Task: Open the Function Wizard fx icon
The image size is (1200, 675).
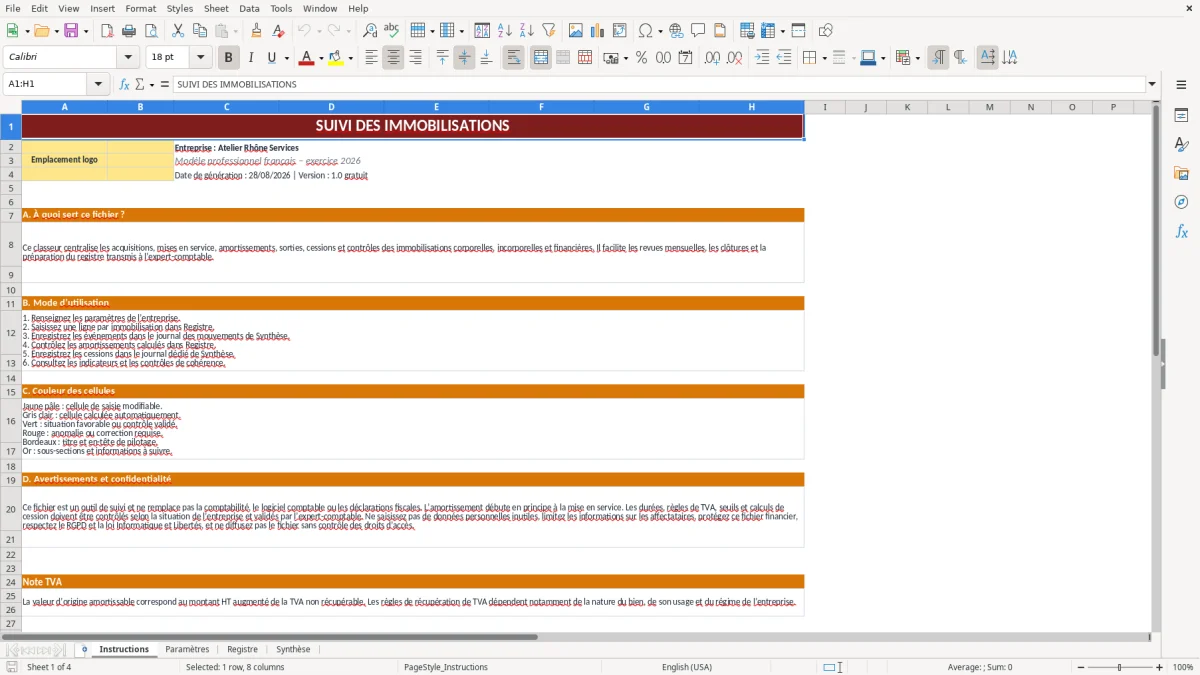Action: (124, 85)
